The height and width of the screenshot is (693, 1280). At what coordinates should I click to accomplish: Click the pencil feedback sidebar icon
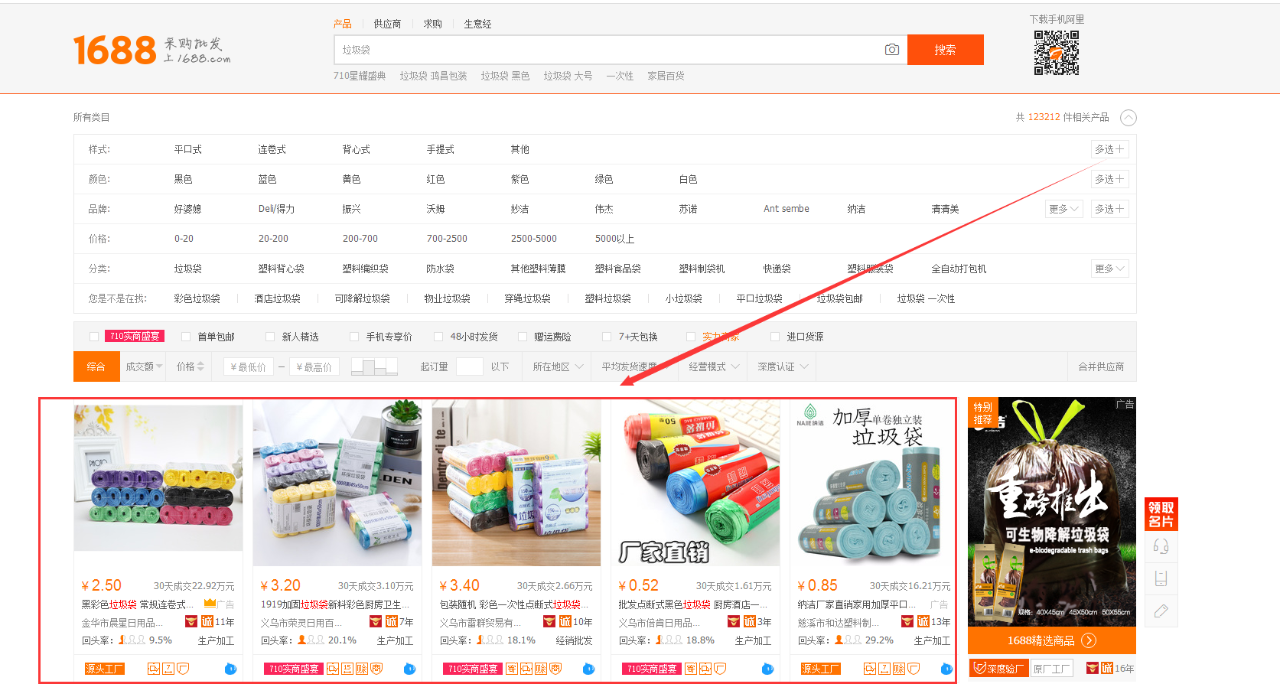click(x=1161, y=610)
